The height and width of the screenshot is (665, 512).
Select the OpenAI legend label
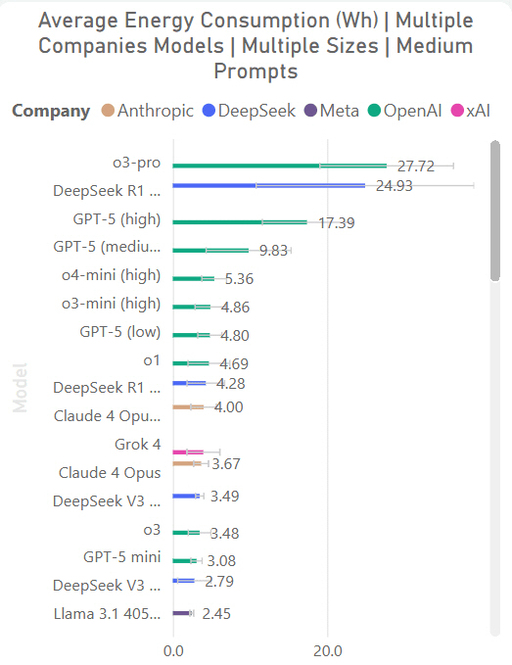[412, 111]
